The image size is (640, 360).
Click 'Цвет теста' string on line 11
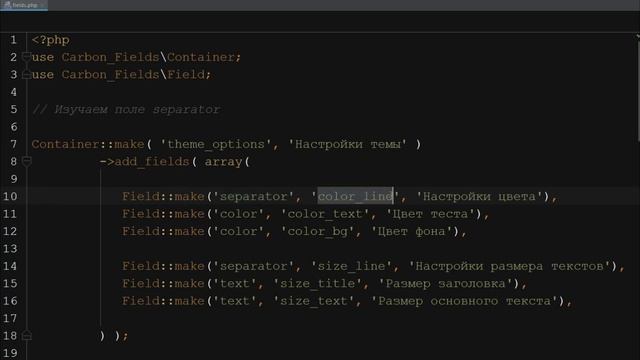(430, 214)
